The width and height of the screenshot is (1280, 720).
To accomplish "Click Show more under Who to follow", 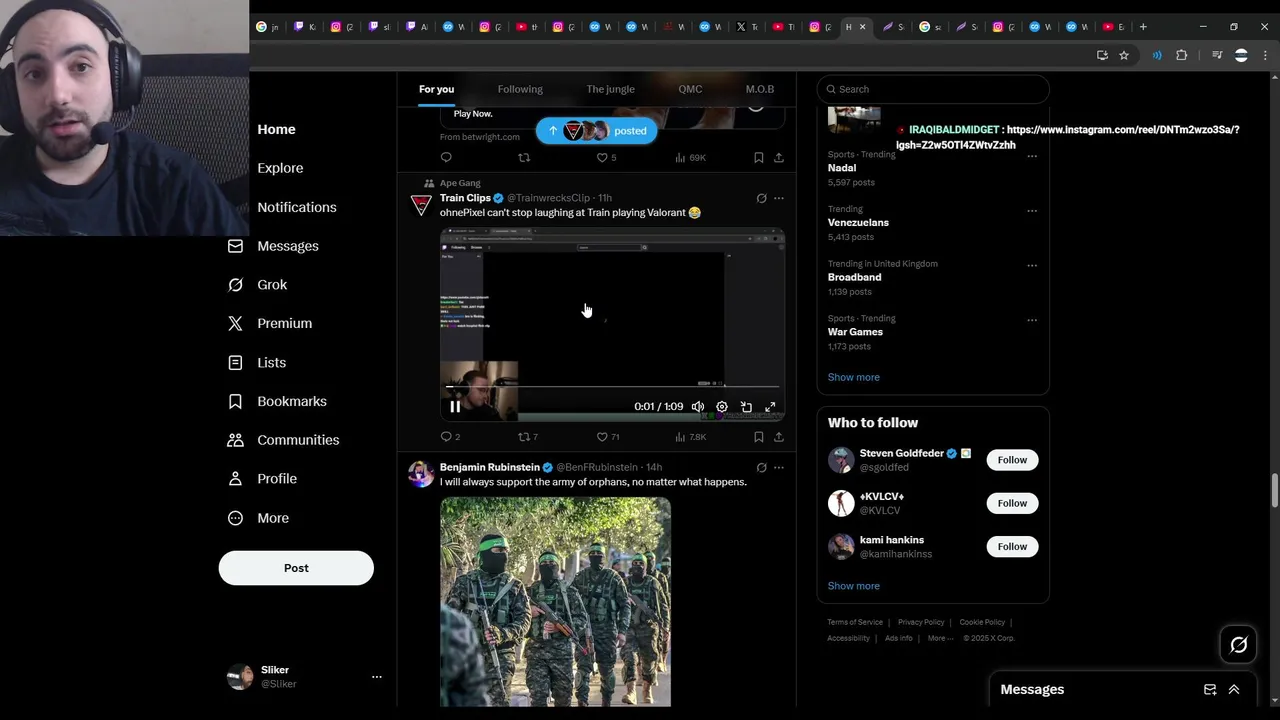I will click(x=854, y=586).
